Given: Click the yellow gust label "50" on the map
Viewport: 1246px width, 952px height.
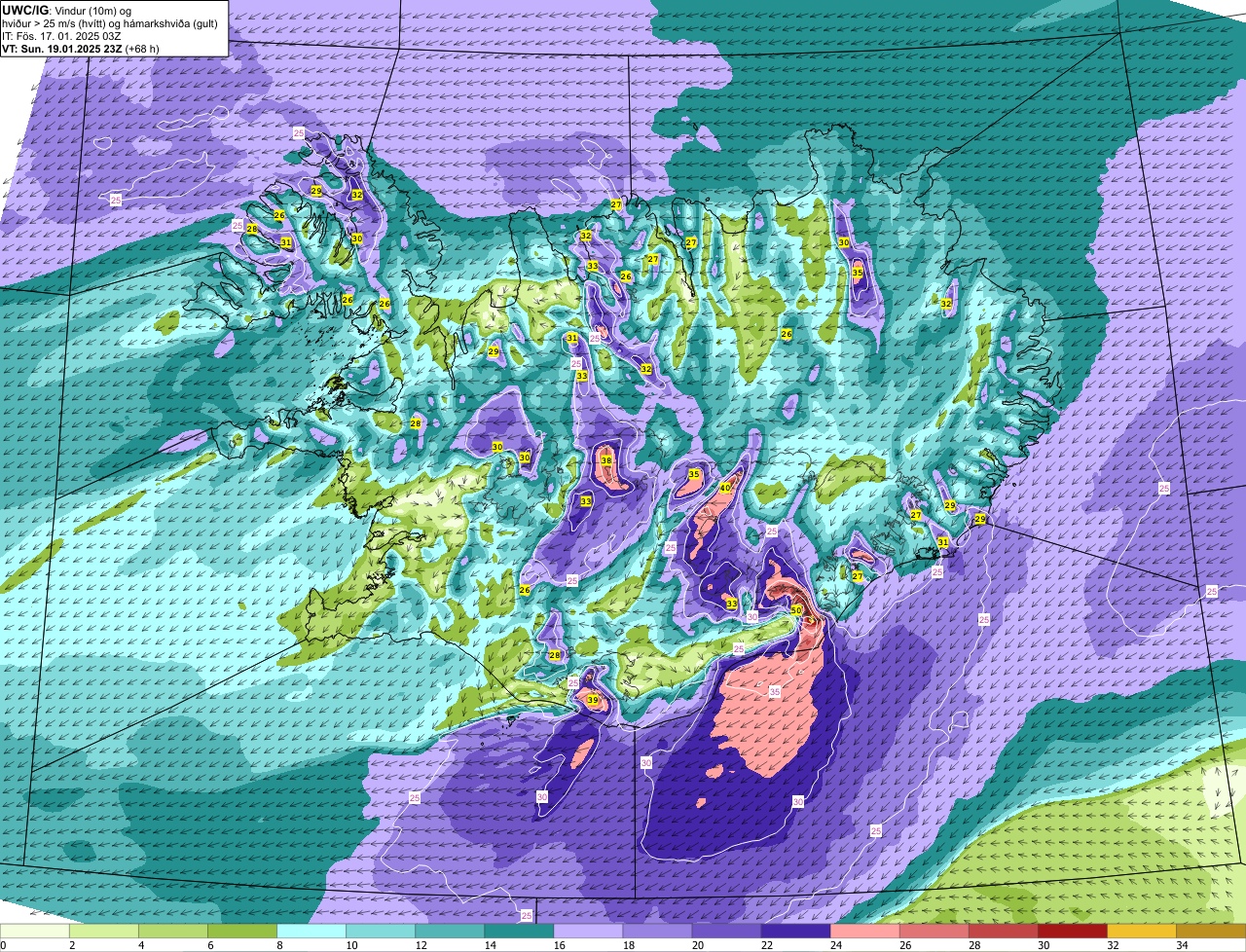Looking at the screenshot, I should tap(795, 610).
